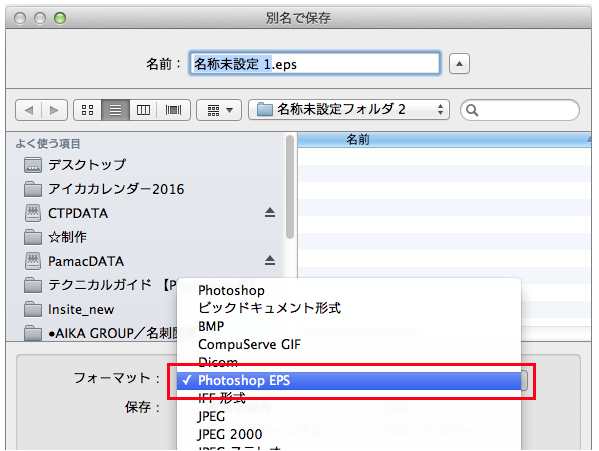Choose Photoshop EPS from format menu
The width and height of the screenshot is (599, 451).
pyautogui.click(x=349, y=380)
